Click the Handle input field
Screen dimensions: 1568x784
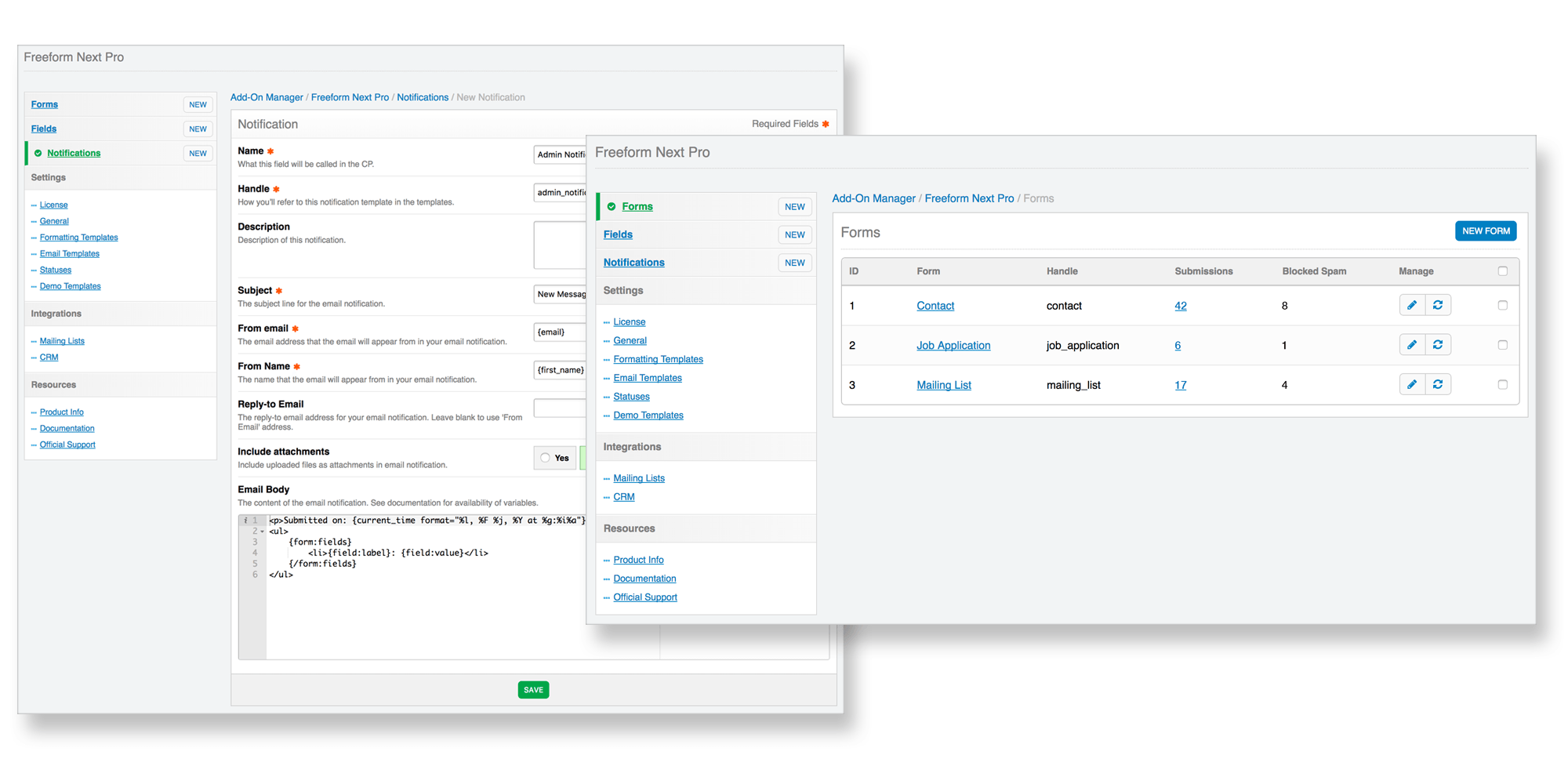pos(560,192)
